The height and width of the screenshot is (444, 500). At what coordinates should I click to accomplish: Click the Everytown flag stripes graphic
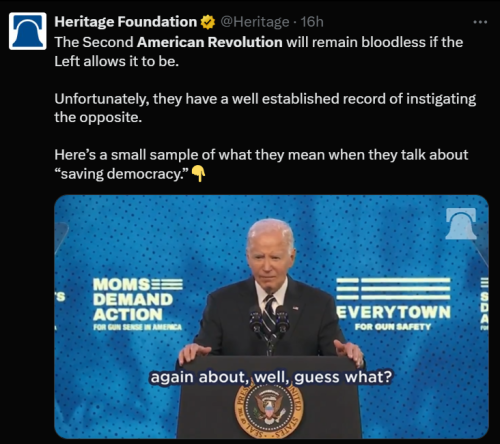pyautogui.click(x=393, y=289)
